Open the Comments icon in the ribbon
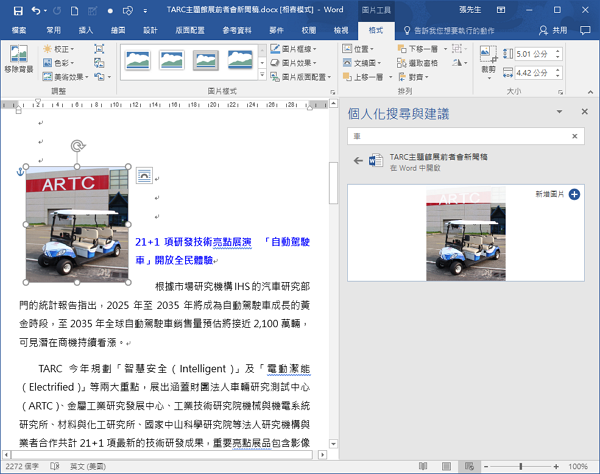 tap(585, 30)
